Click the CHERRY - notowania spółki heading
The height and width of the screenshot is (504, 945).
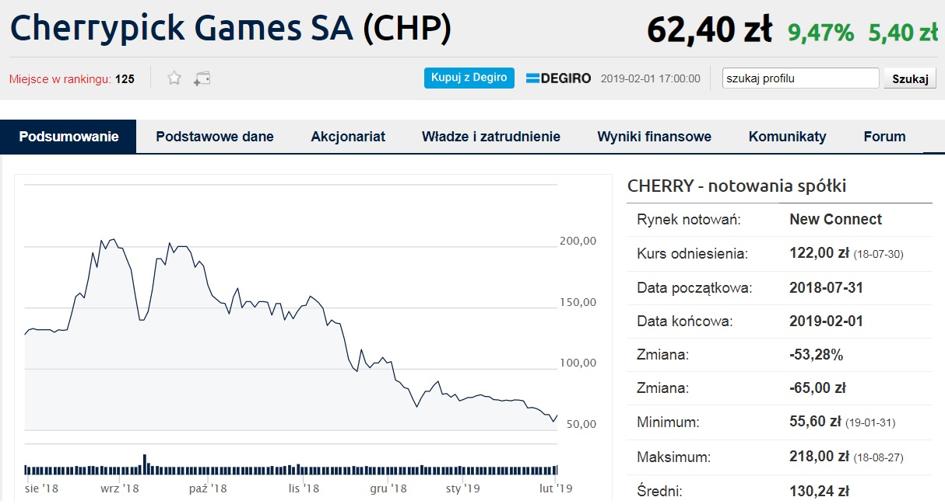click(737, 185)
